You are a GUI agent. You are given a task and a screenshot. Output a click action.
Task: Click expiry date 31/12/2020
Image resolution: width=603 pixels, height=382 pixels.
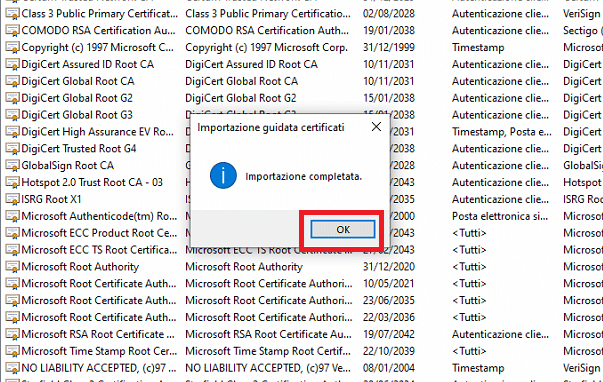point(389,267)
